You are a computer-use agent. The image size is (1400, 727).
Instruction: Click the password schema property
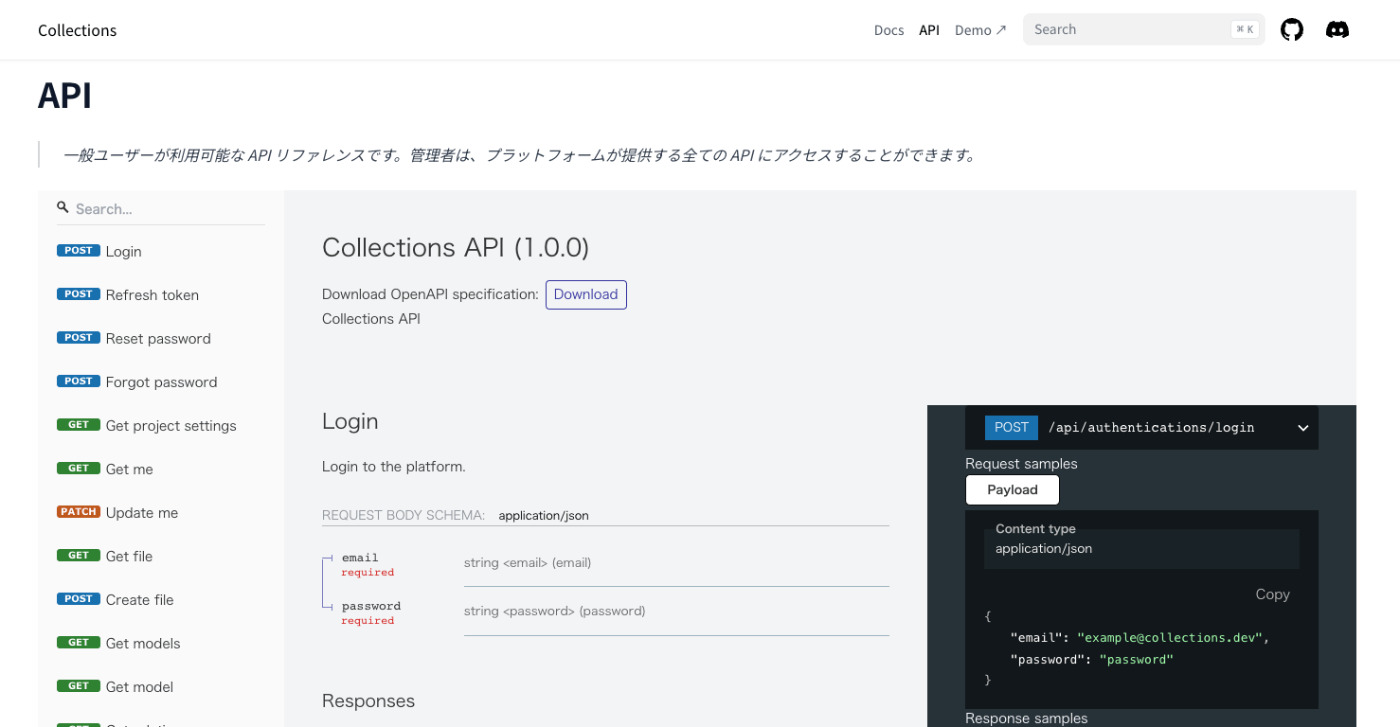[x=371, y=606]
